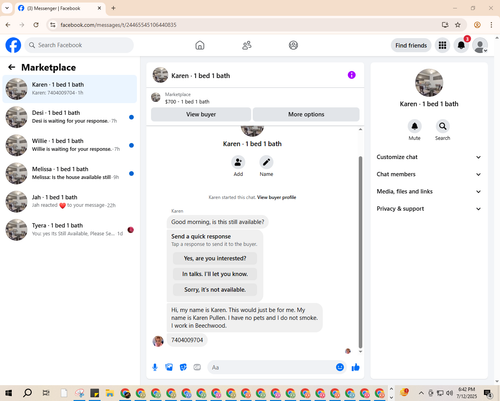The width and height of the screenshot is (500, 401).
Task: Open the tab search dropdown arrow
Action: [x=7, y=8]
